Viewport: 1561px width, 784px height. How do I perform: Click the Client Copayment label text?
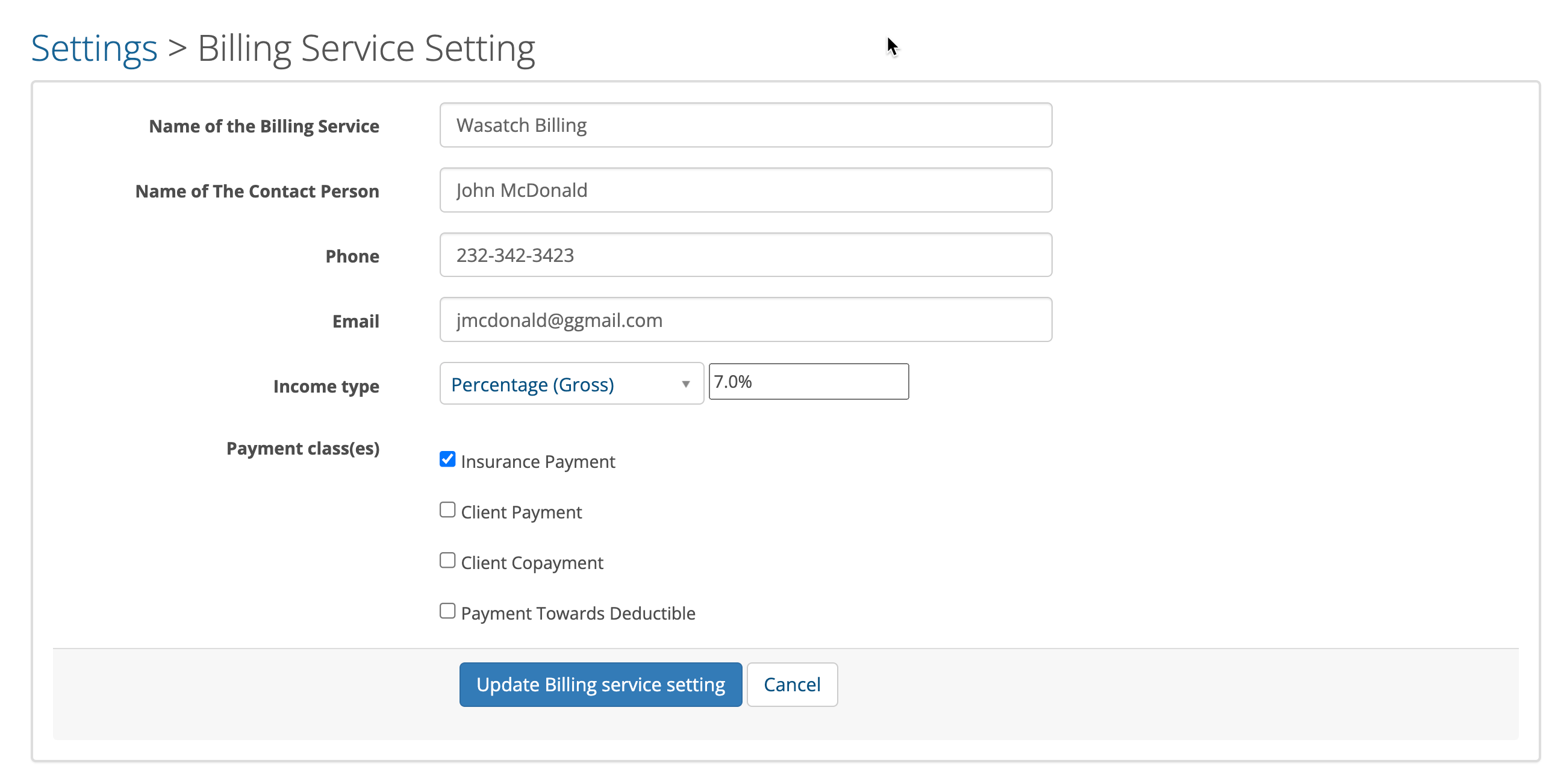[x=532, y=563]
